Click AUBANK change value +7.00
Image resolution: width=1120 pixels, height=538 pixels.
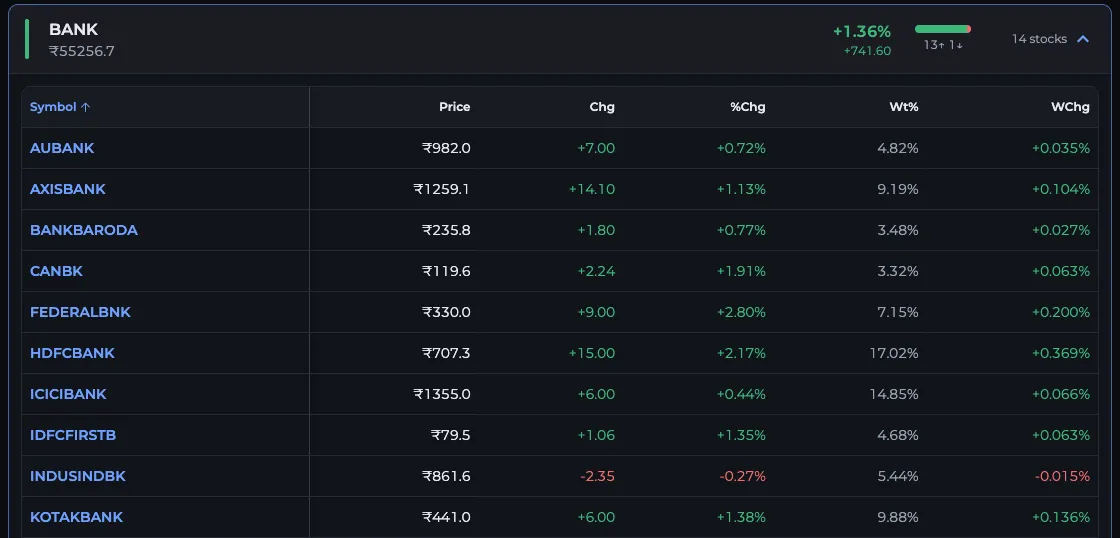(596, 149)
